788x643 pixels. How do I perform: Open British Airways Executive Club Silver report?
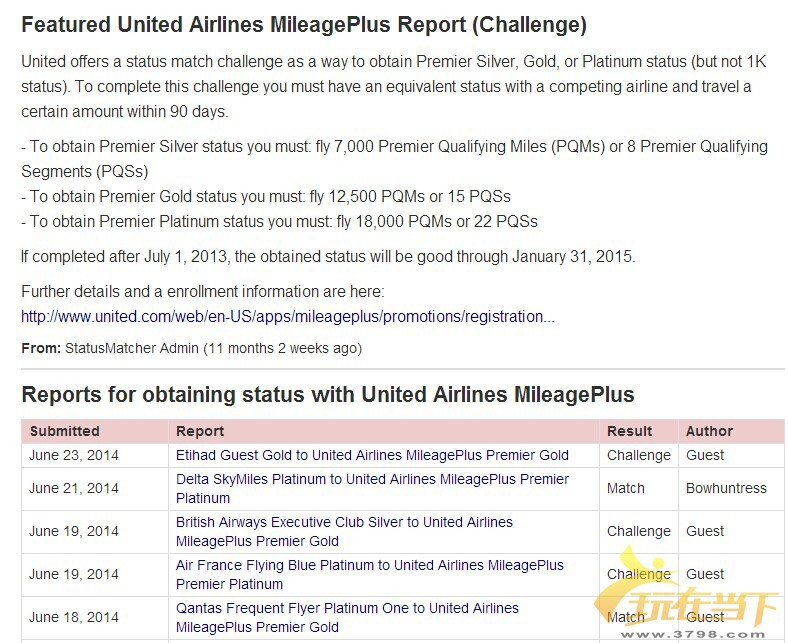point(344,531)
